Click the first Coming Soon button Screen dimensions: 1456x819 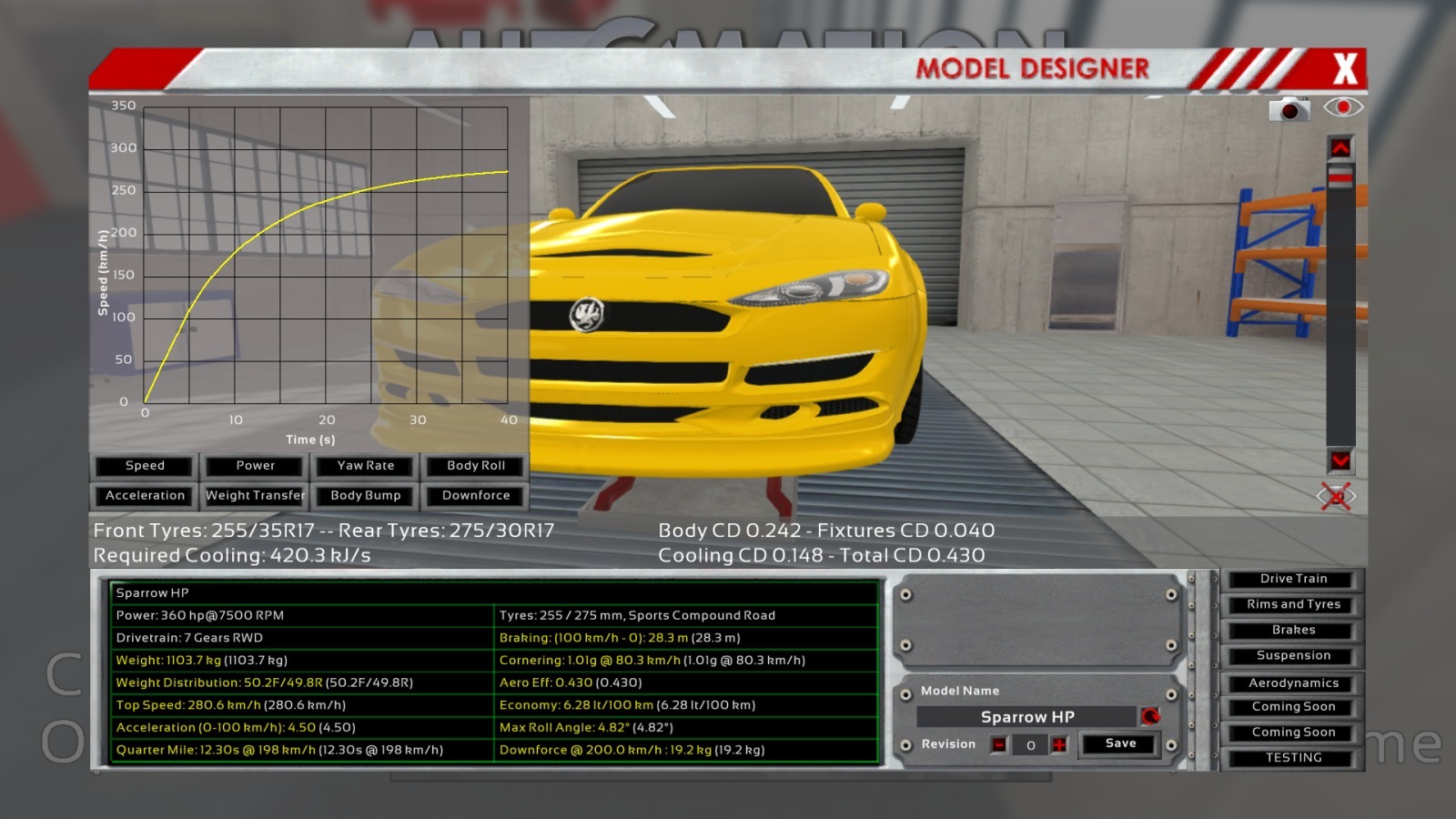pyautogui.click(x=1293, y=707)
